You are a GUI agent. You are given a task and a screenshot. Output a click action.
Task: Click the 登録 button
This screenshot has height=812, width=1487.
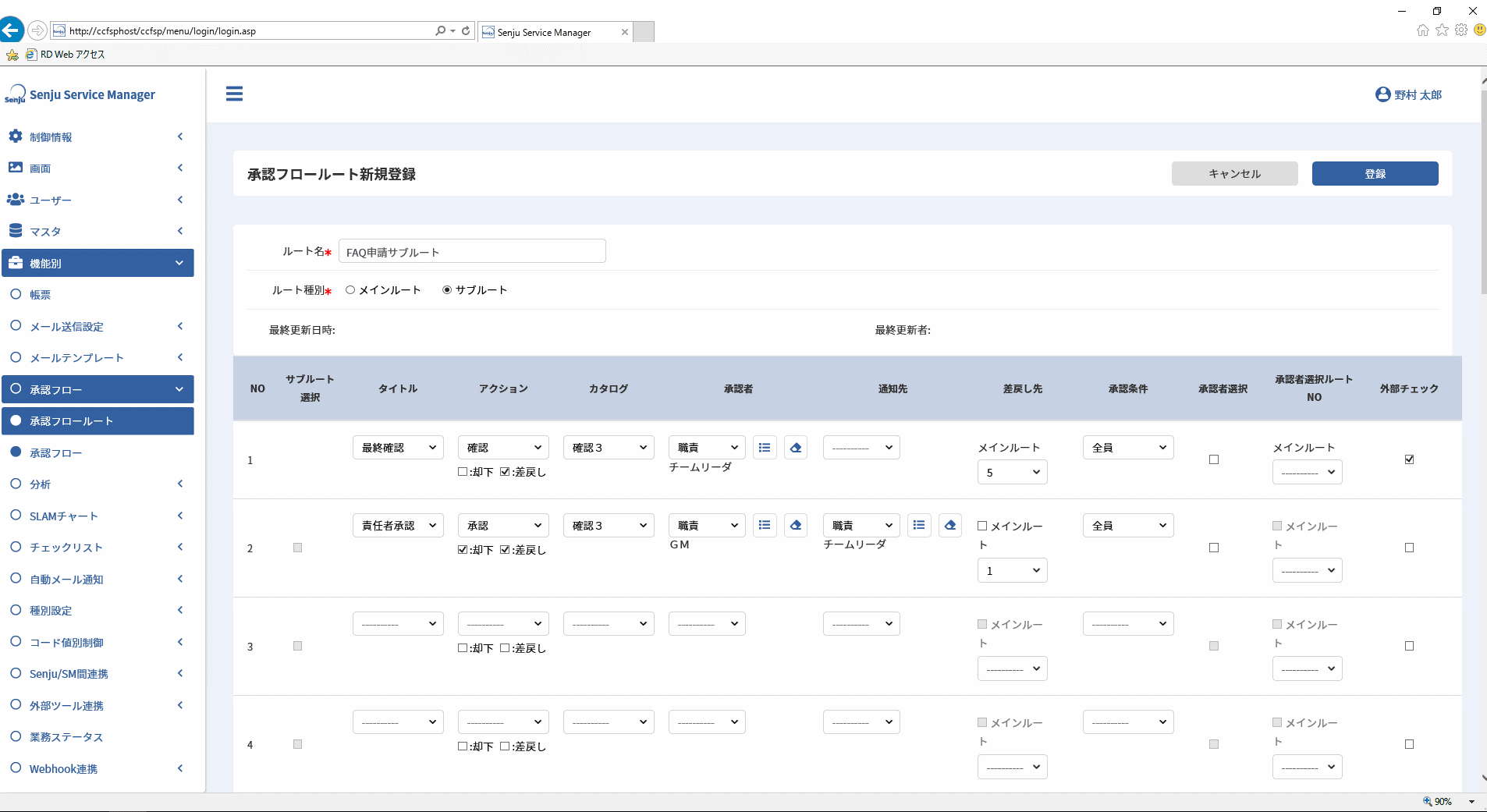pyautogui.click(x=1375, y=174)
